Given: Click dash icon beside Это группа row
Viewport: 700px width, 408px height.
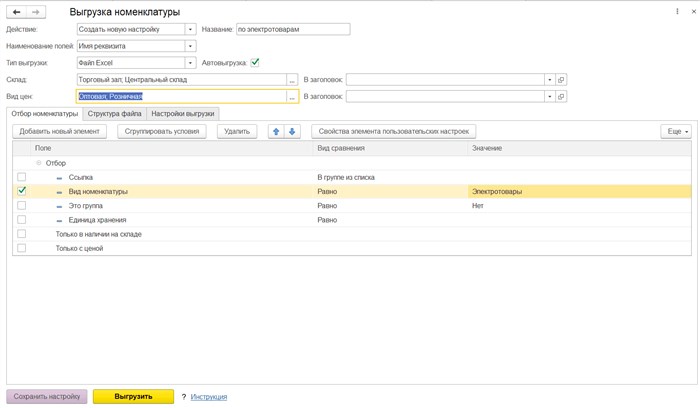Looking at the screenshot, I should pos(59,206).
